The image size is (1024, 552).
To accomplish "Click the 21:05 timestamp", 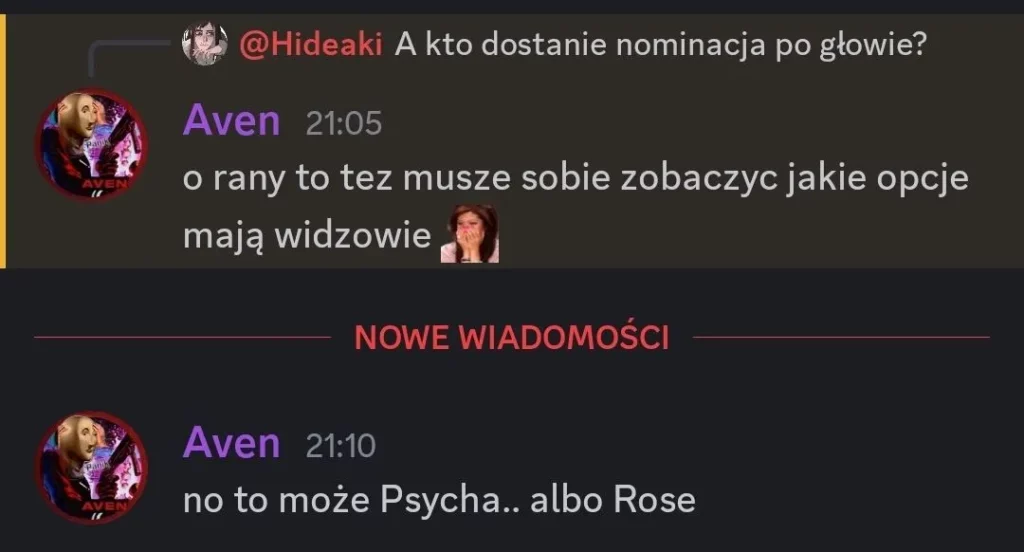I will pyautogui.click(x=344, y=123).
